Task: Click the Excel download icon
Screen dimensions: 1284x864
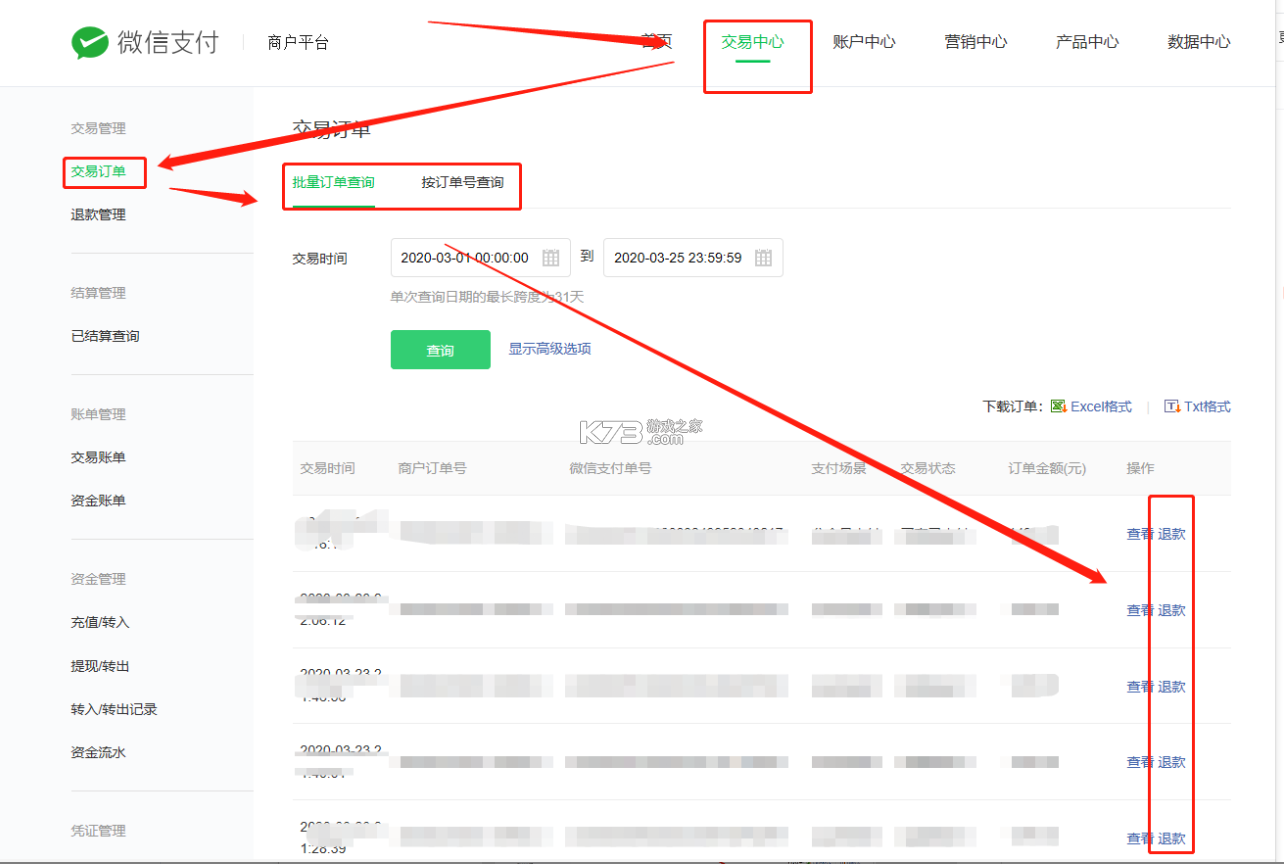Action: pos(1058,407)
